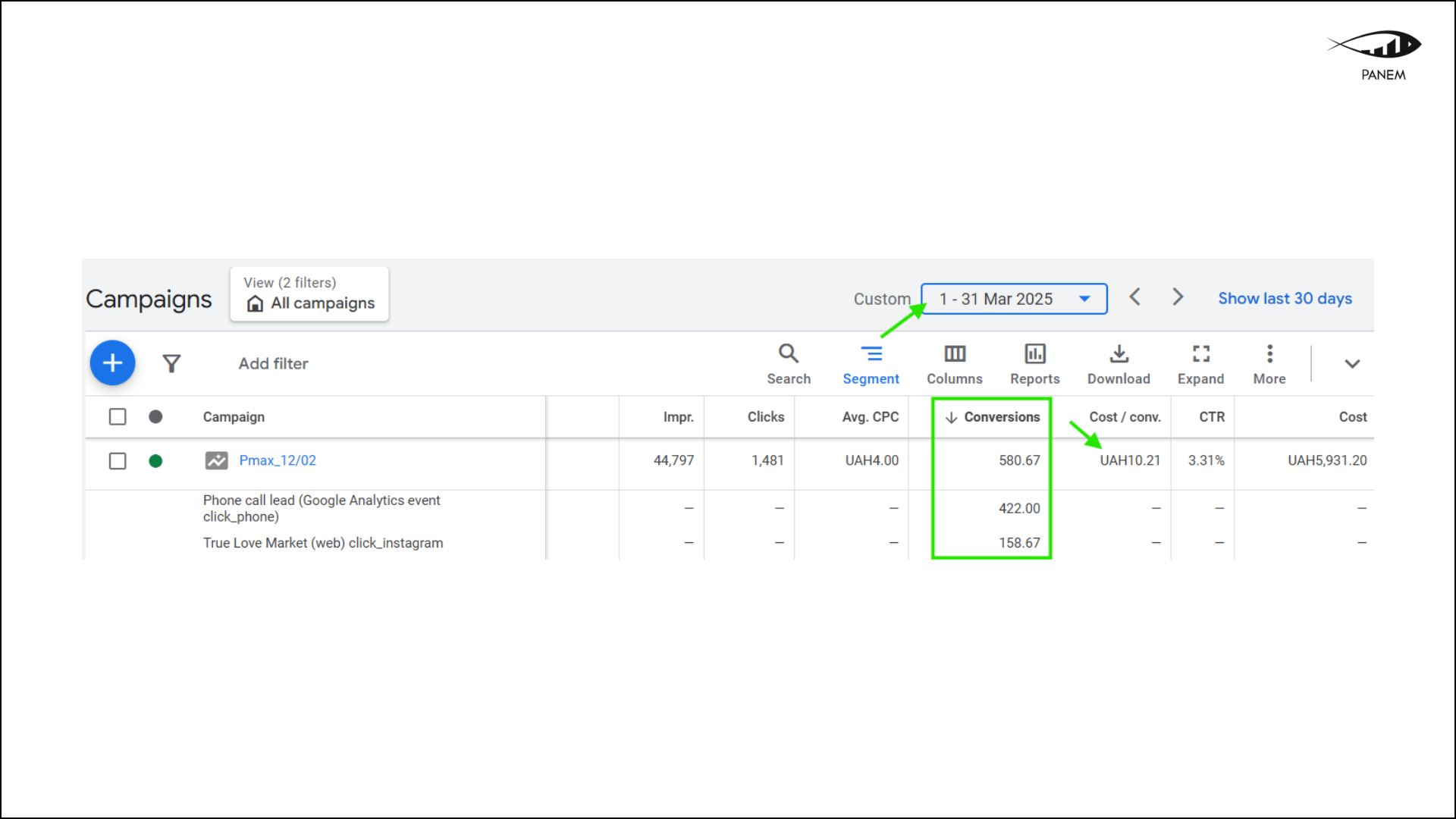Click the blue plus new campaign button
Viewport: 1456px width, 819px height.
(x=112, y=362)
